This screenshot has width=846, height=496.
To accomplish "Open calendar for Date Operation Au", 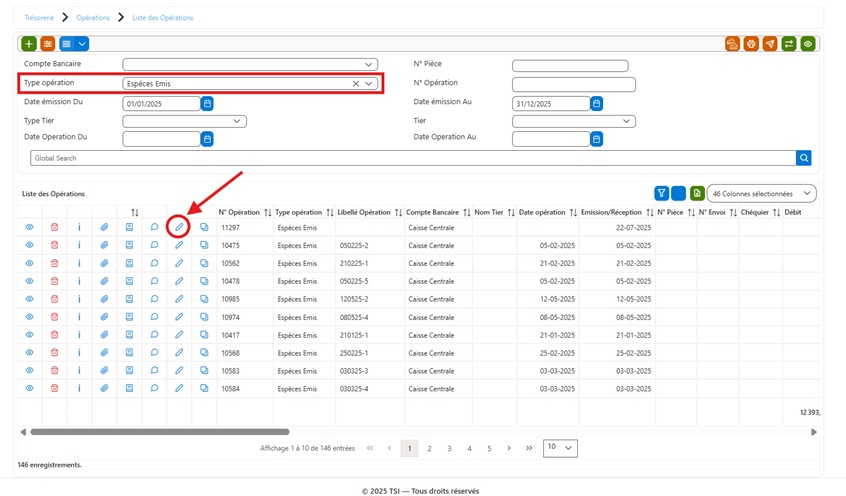I will tap(596, 139).
